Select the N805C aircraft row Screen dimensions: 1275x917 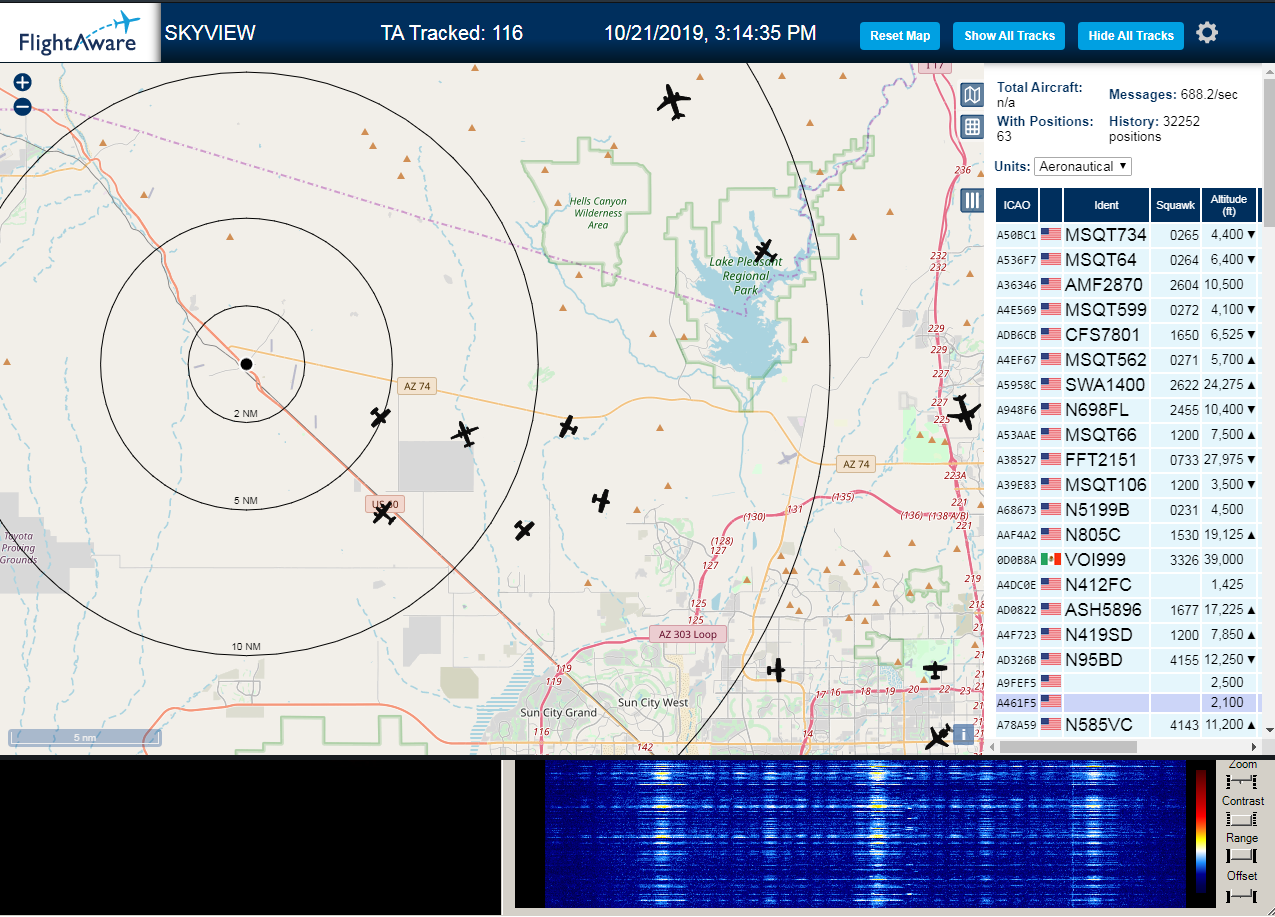point(1128,535)
